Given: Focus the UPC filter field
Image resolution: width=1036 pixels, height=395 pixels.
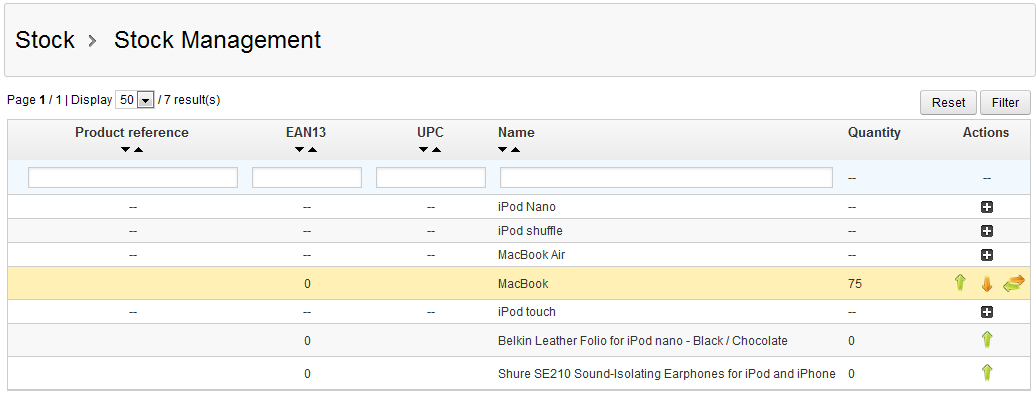Looking at the screenshot, I should pyautogui.click(x=431, y=178).
